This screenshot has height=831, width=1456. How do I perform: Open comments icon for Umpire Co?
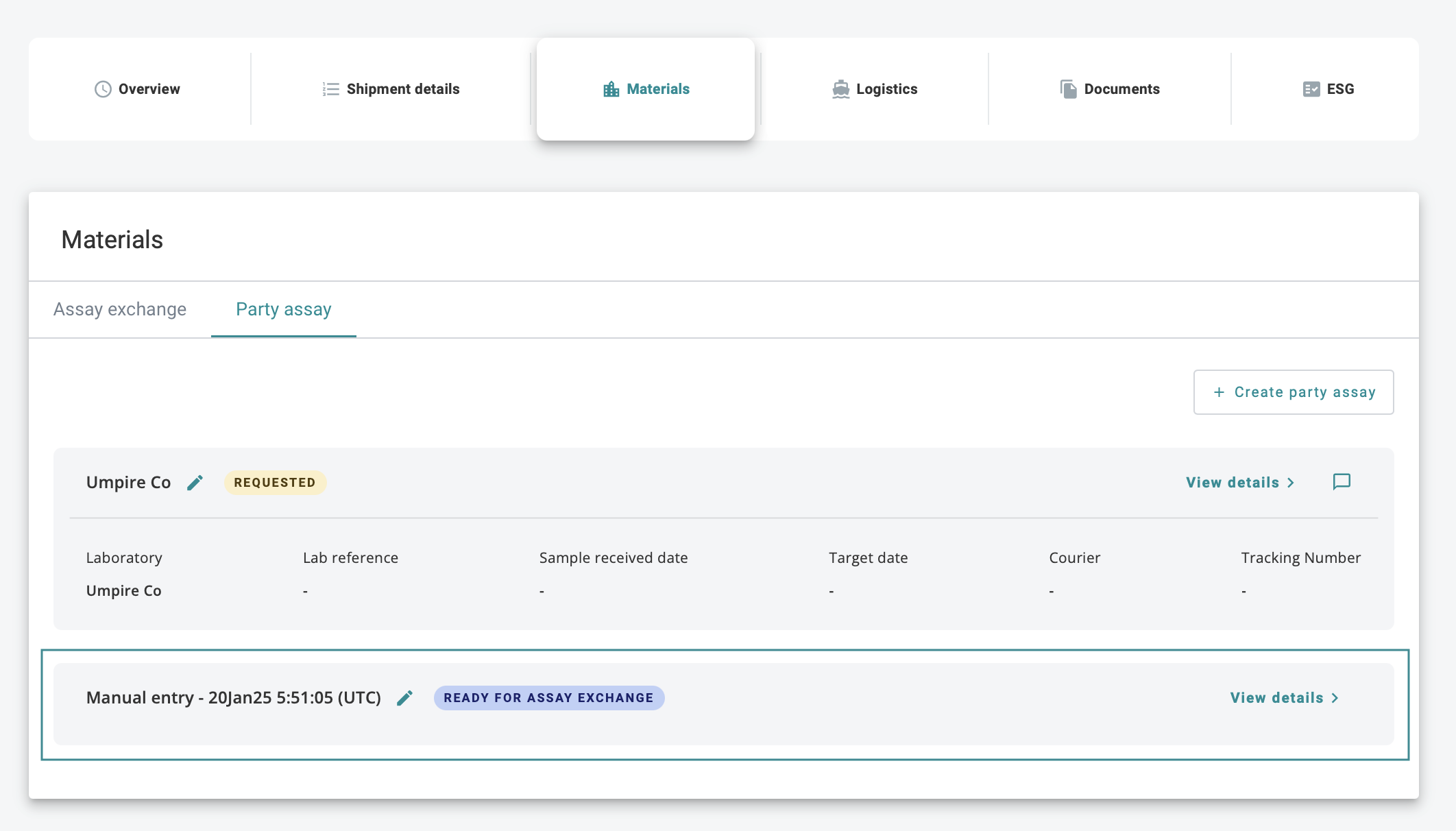coord(1342,482)
